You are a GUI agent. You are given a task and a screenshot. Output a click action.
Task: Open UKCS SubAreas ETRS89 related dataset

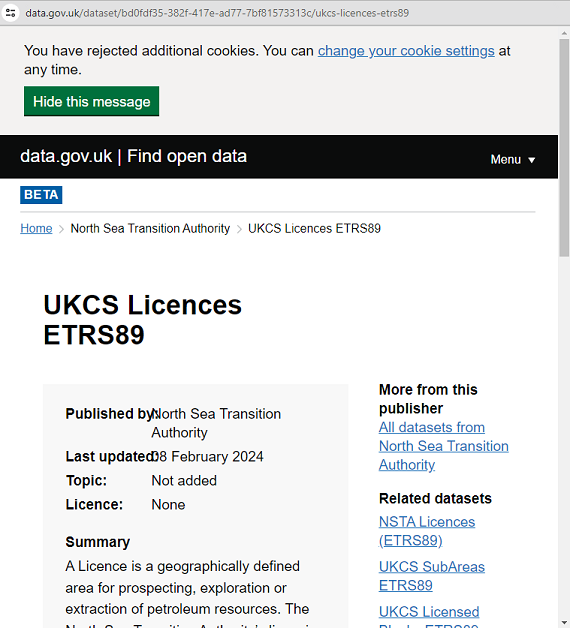432,576
